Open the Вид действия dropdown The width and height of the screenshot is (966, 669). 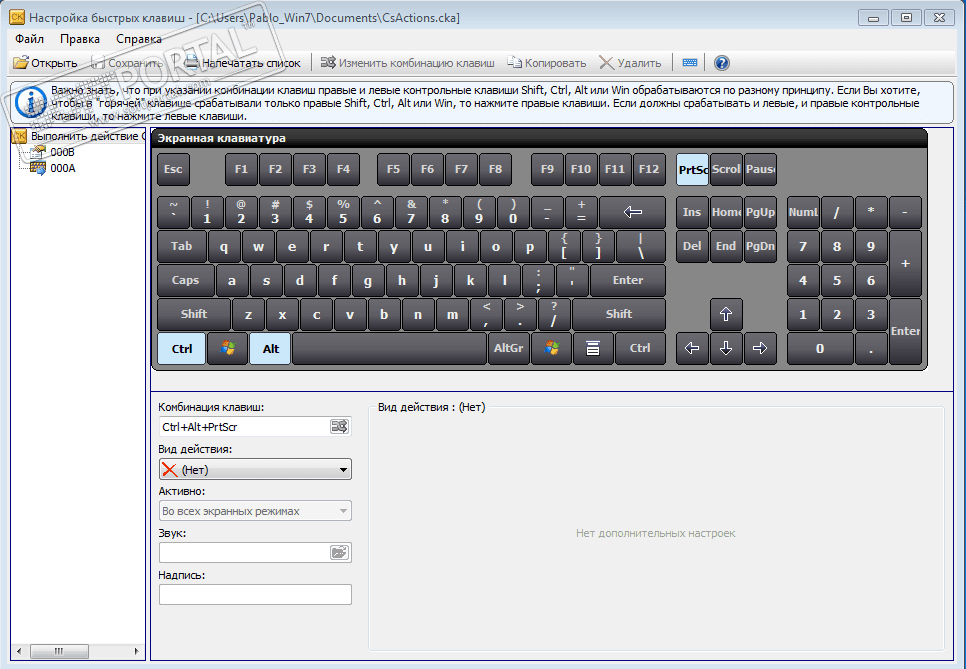coord(256,469)
